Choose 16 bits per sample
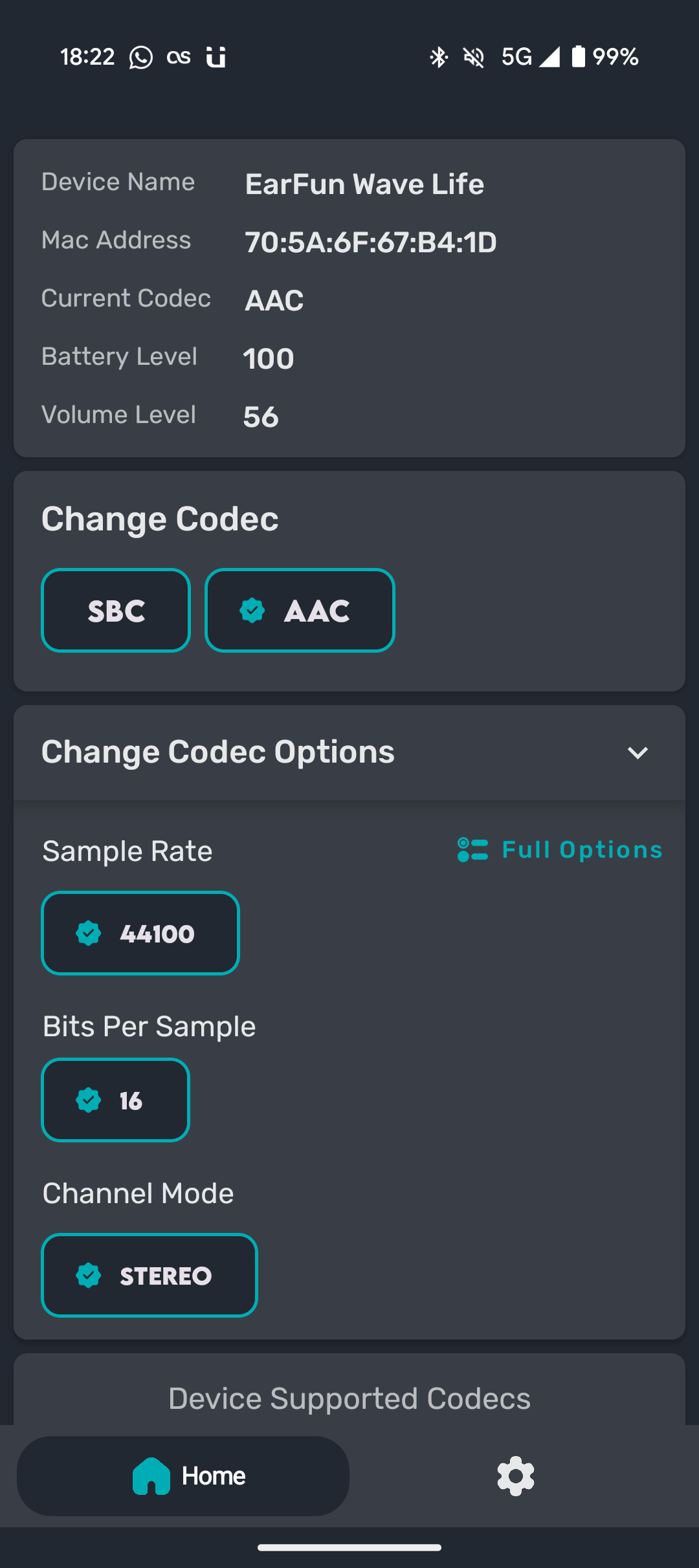This screenshot has height=1568, width=699. click(x=115, y=1100)
